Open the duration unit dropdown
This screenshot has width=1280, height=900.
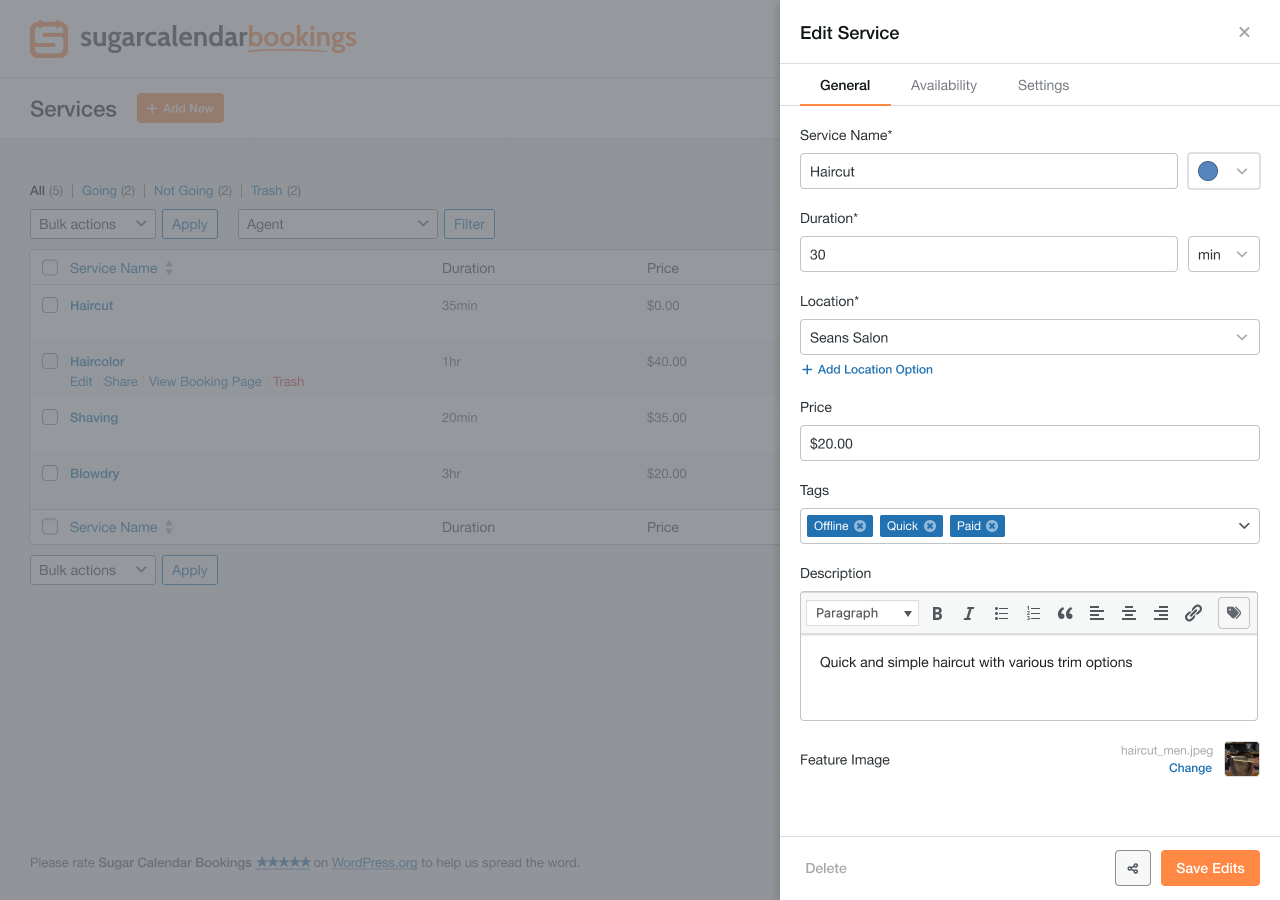click(1223, 254)
